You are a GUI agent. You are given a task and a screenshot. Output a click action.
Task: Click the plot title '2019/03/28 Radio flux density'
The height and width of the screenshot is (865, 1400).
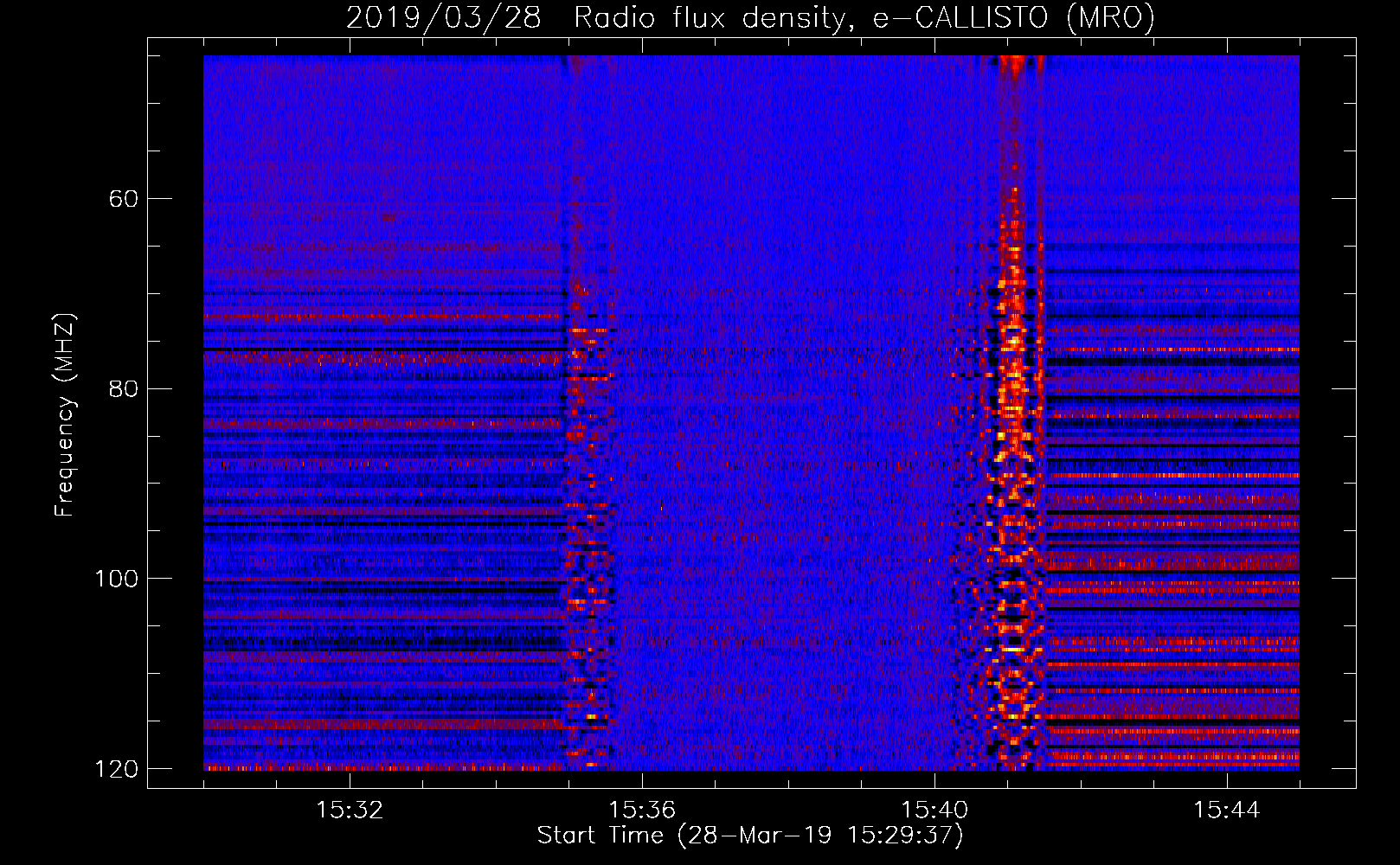click(x=750, y=18)
